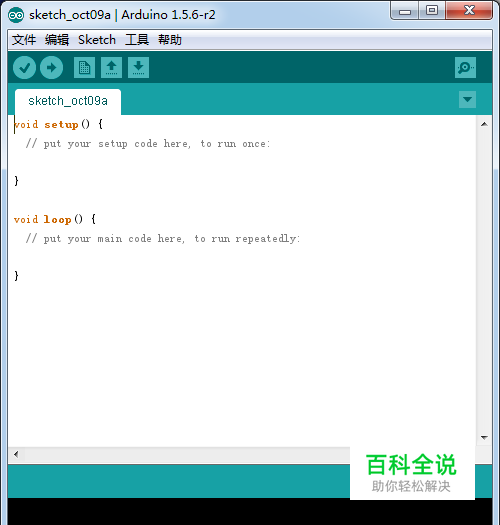Click the 'void setup() {' code line
The width and height of the screenshot is (500, 525).
point(58,125)
